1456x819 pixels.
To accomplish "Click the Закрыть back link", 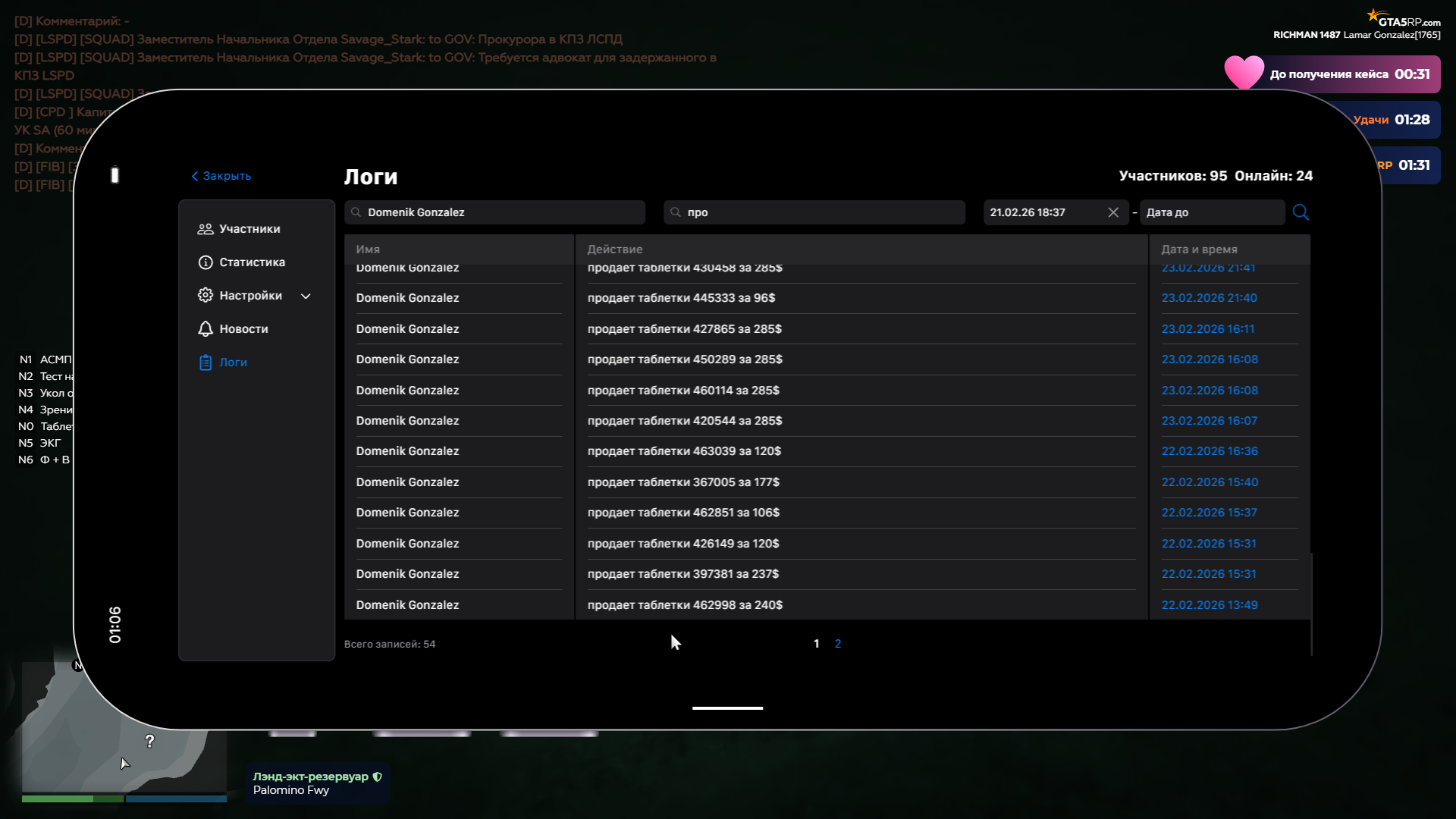I will (x=221, y=176).
